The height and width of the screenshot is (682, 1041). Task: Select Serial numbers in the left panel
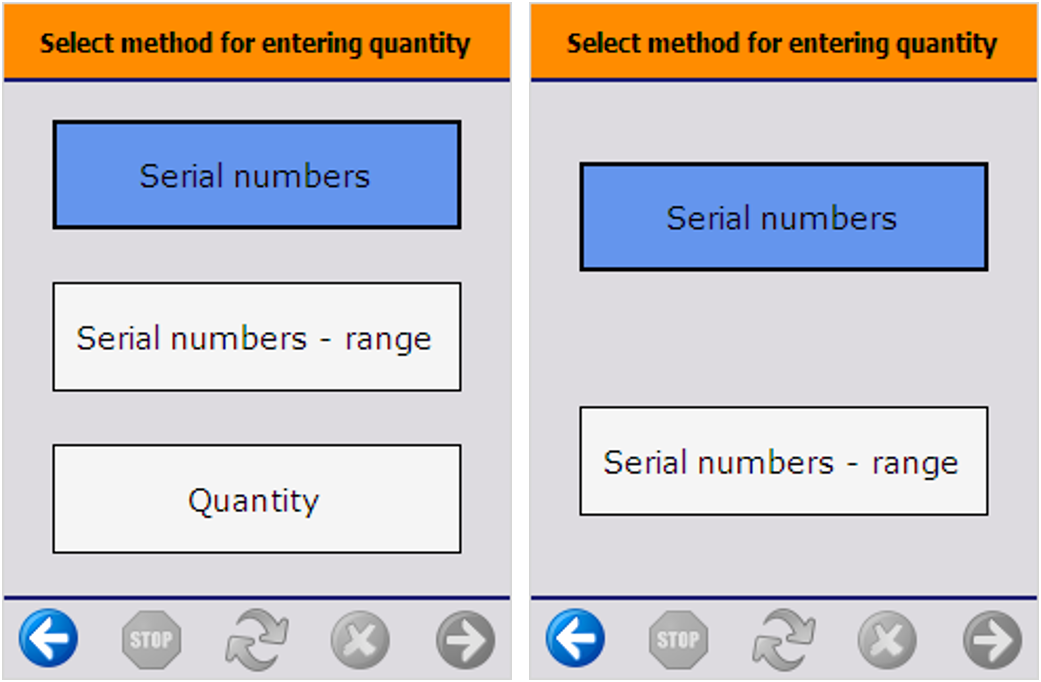click(256, 175)
